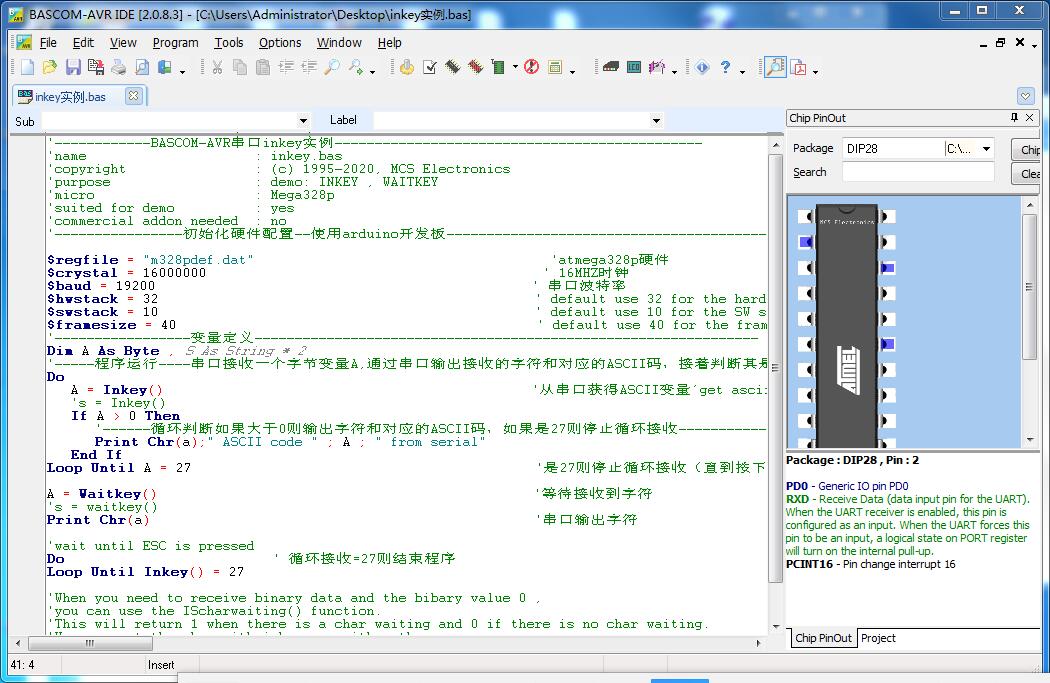Open the Options menu
This screenshot has height=683, width=1050.
click(280, 43)
